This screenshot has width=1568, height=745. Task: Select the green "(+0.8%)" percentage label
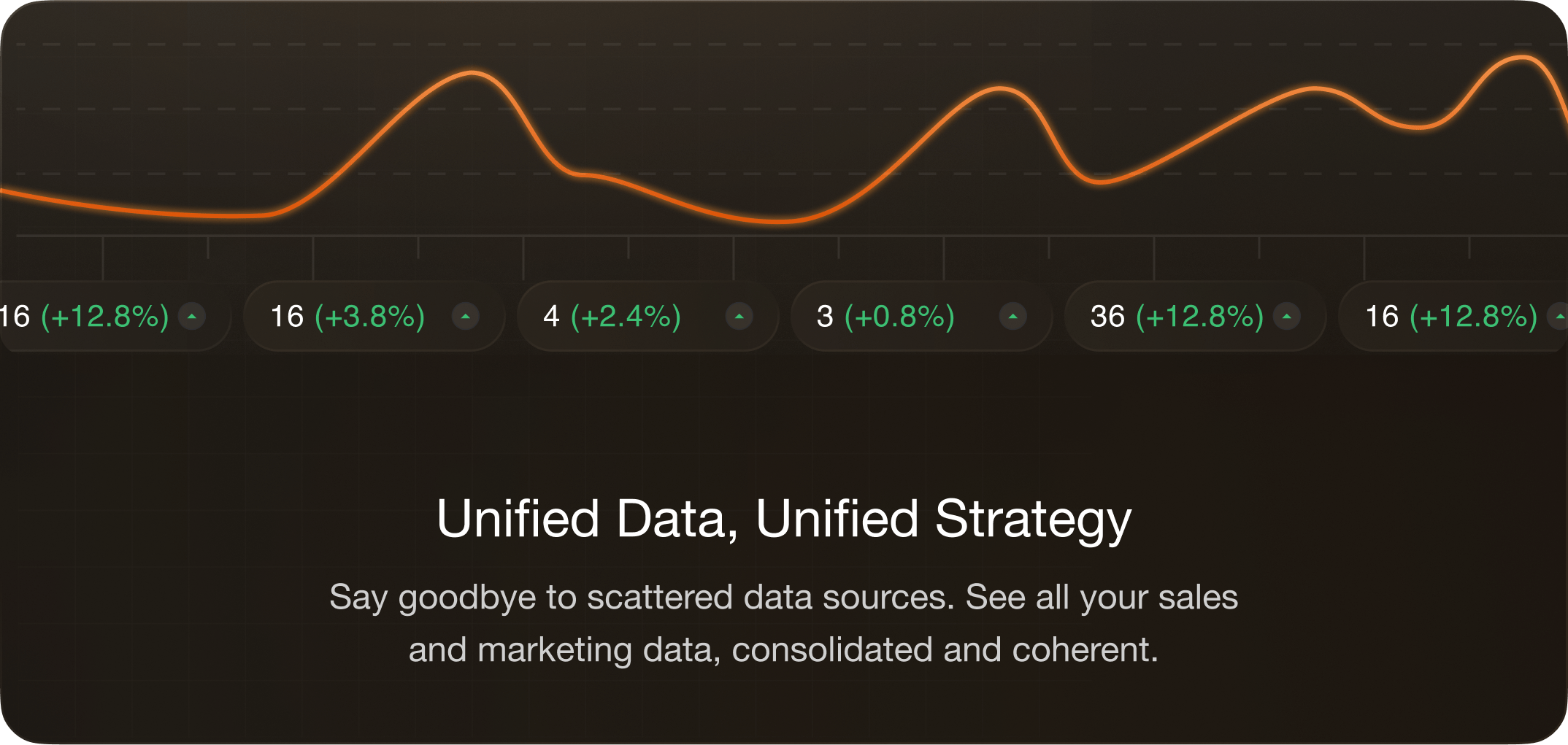click(899, 317)
